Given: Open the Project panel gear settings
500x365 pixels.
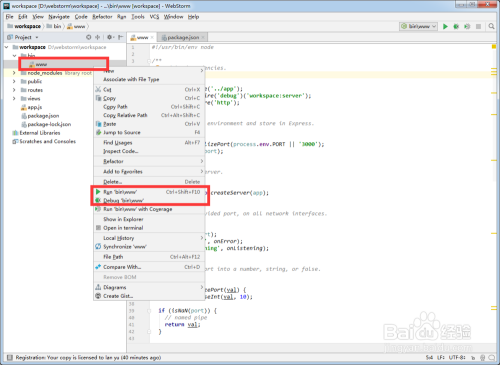Looking at the screenshot, I should pos(110,37).
